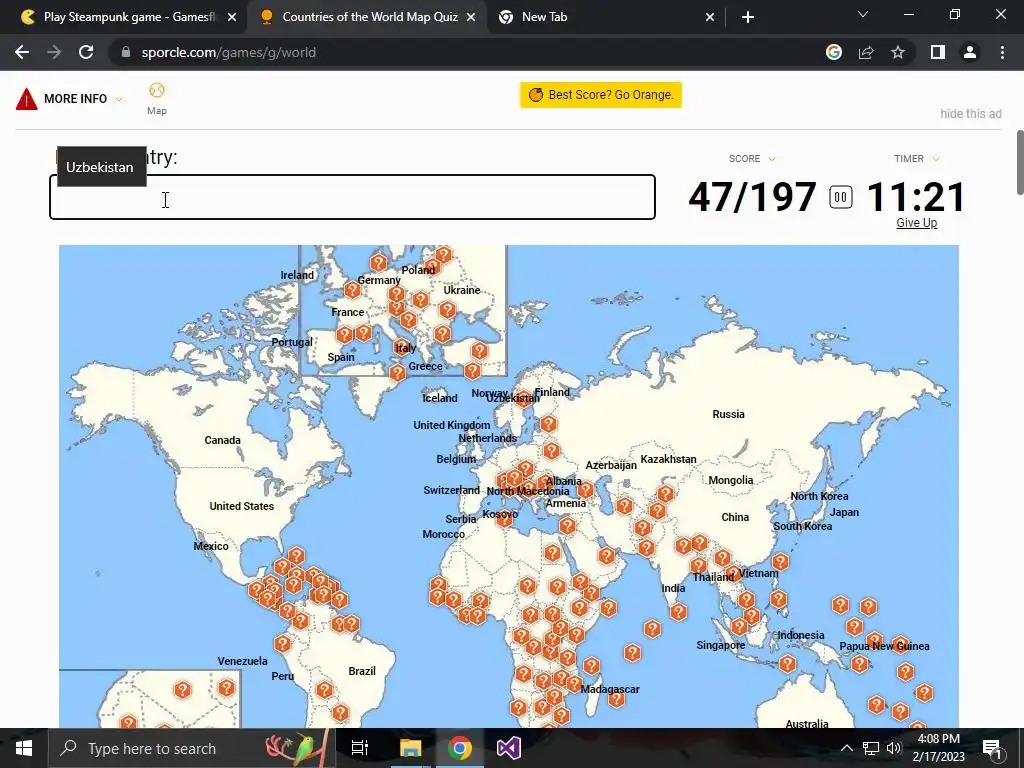This screenshot has width=1024, height=768.
Task: Click the Map quiz type icon
Action: click(157, 99)
